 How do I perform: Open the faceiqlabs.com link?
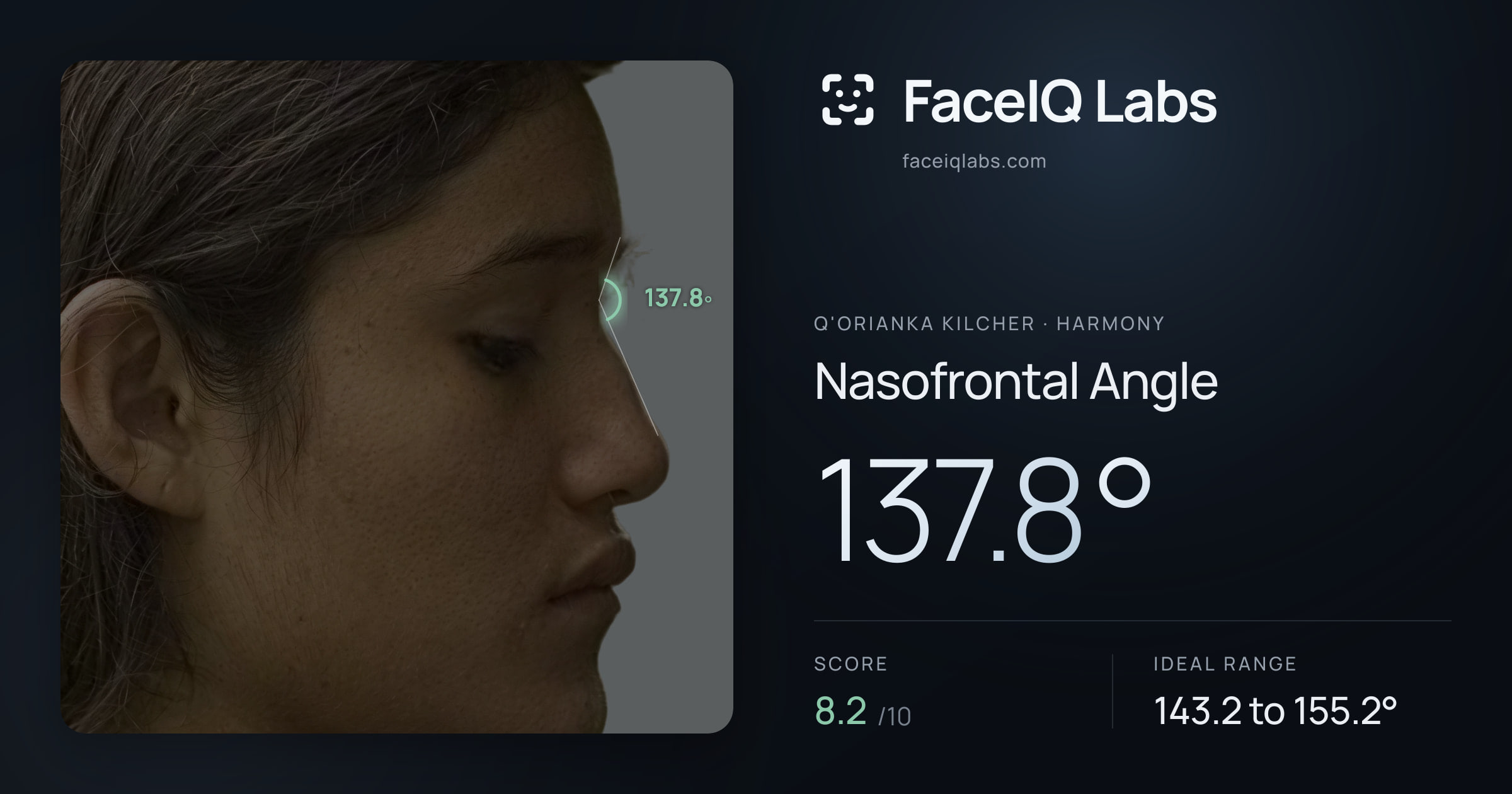(974, 161)
